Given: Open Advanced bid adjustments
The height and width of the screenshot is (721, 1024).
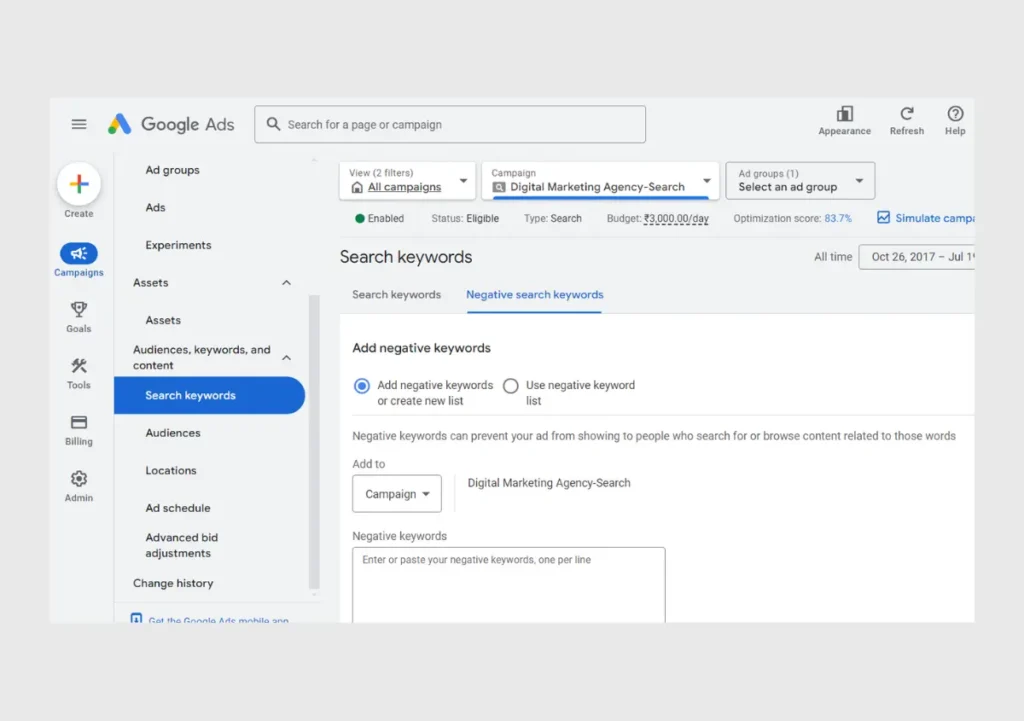Looking at the screenshot, I should pos(182,545).
